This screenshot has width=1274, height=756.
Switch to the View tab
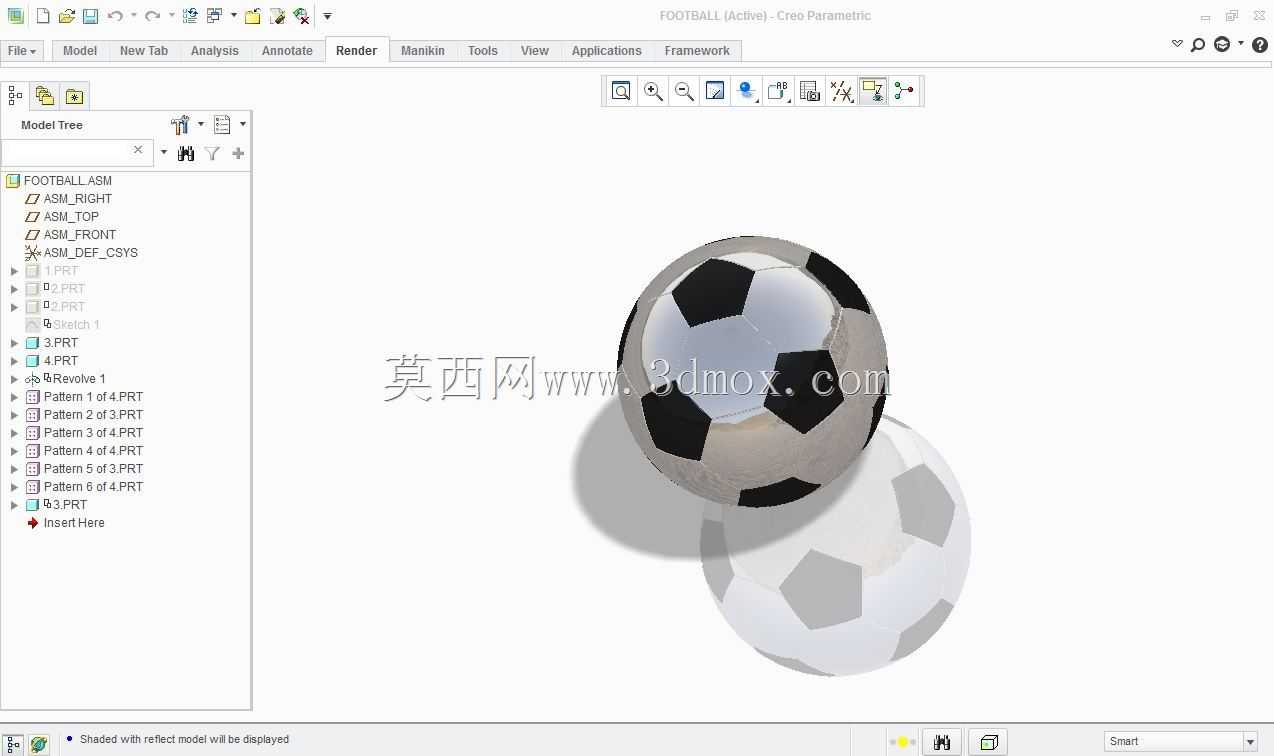pos(535,50)
